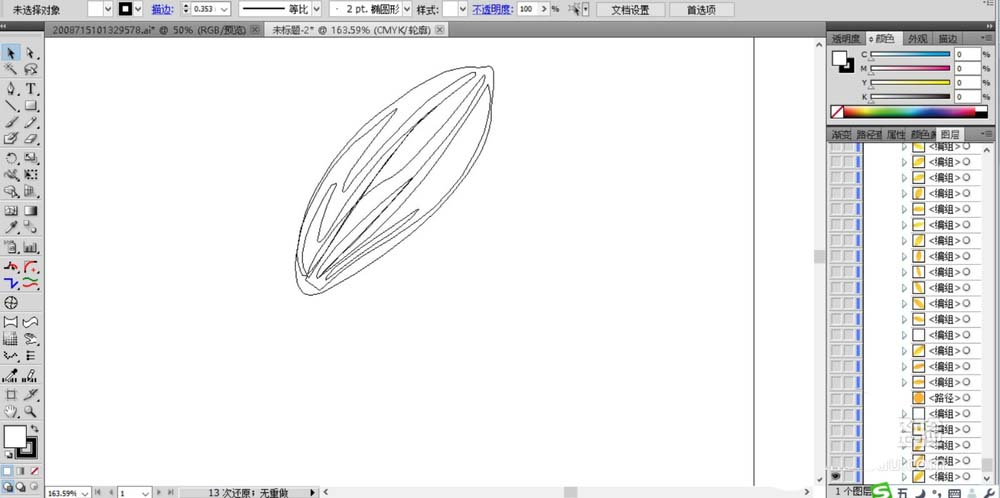Choose the Column Graph tool
The image size is (1000, 498).
click(x=30, y=247)
